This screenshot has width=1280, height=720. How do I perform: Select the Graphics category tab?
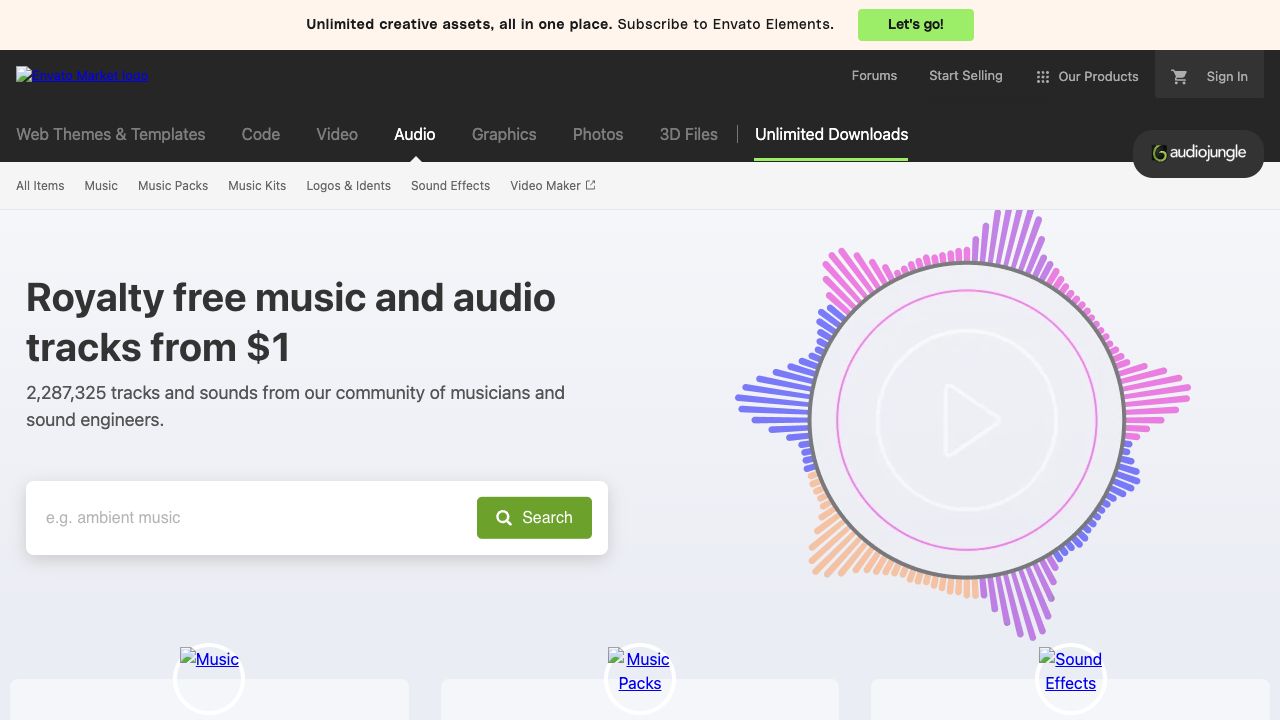coord(504,135)
